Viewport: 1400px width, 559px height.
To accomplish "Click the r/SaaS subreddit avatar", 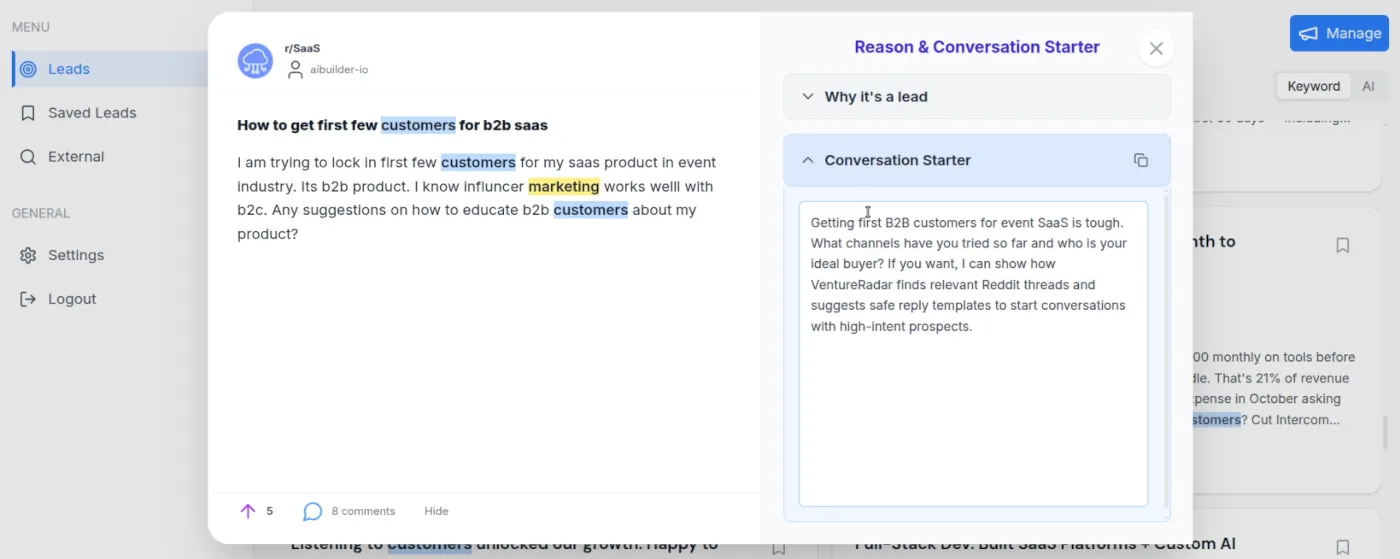I will [x=255, y=61].
